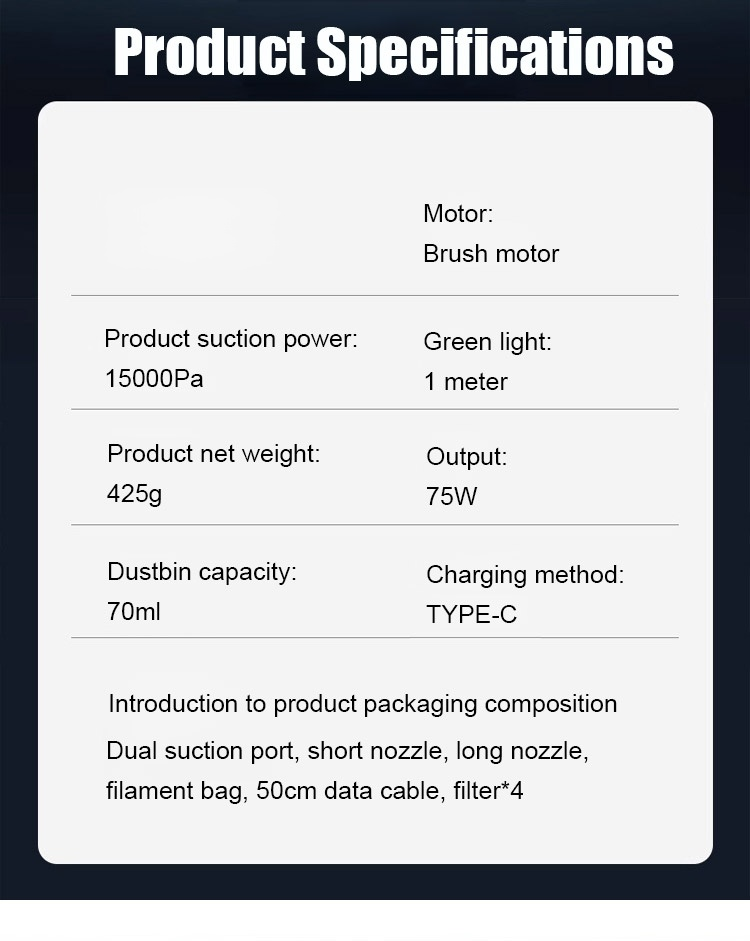Select the "1 meter" value
This screenshot has height=941, width=750.
coord(466,382)
